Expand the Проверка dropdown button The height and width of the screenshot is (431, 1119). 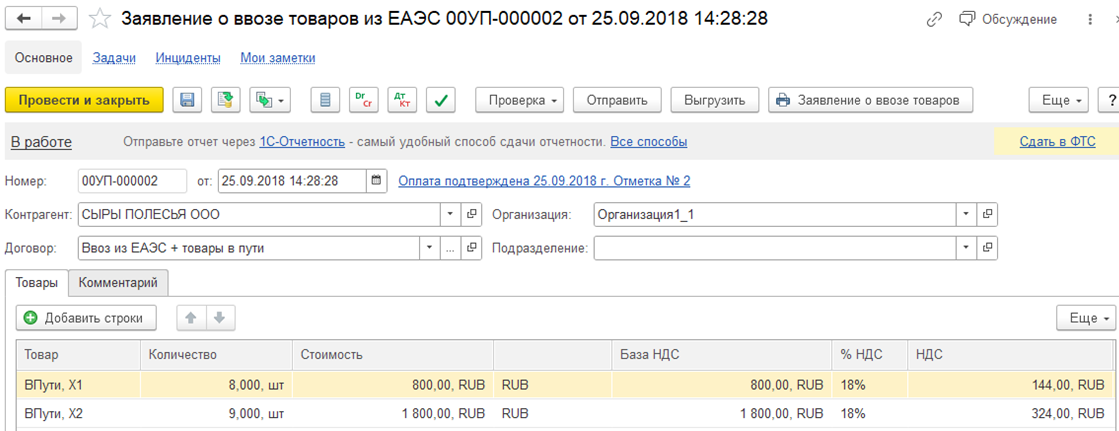point(520,100)
